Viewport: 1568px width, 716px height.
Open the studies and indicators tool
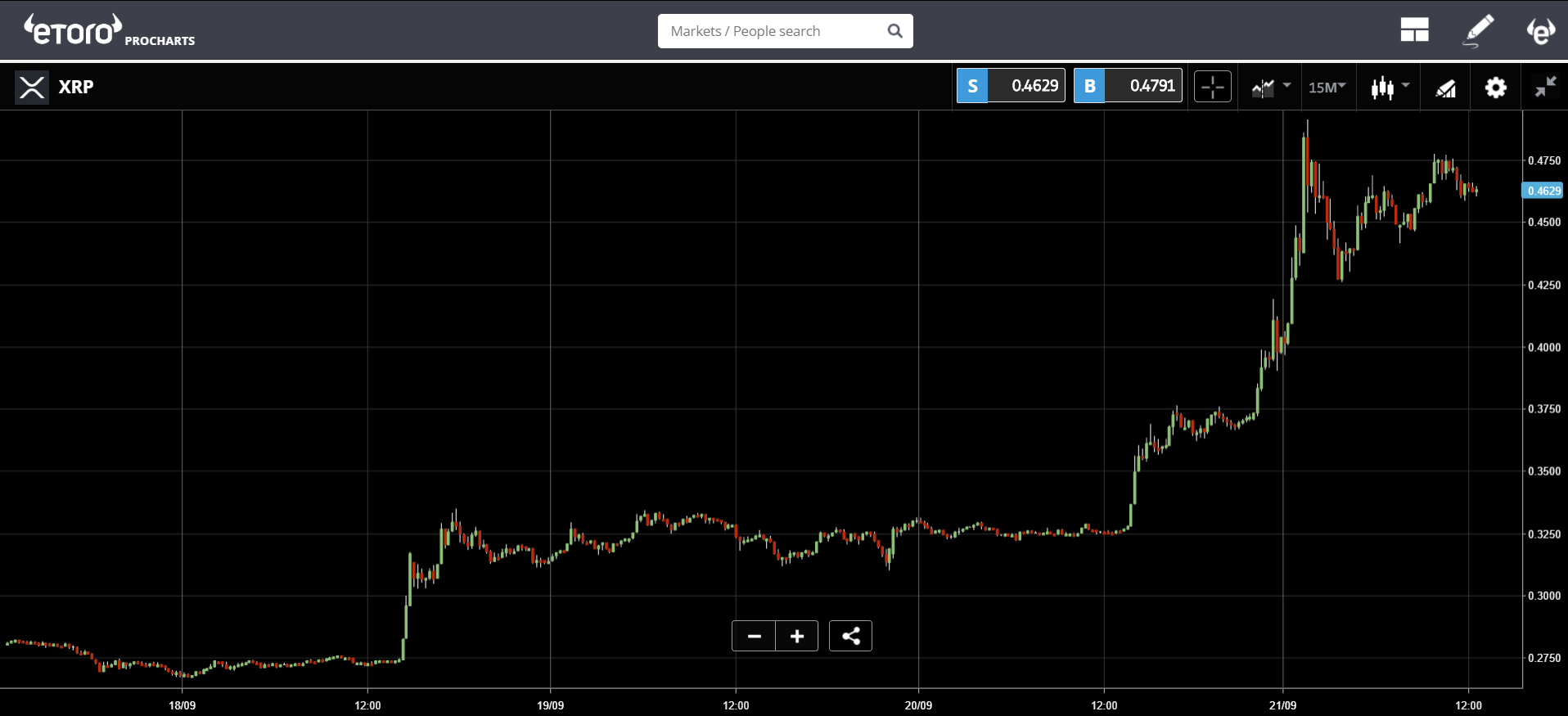click(x=1445, y=87)
